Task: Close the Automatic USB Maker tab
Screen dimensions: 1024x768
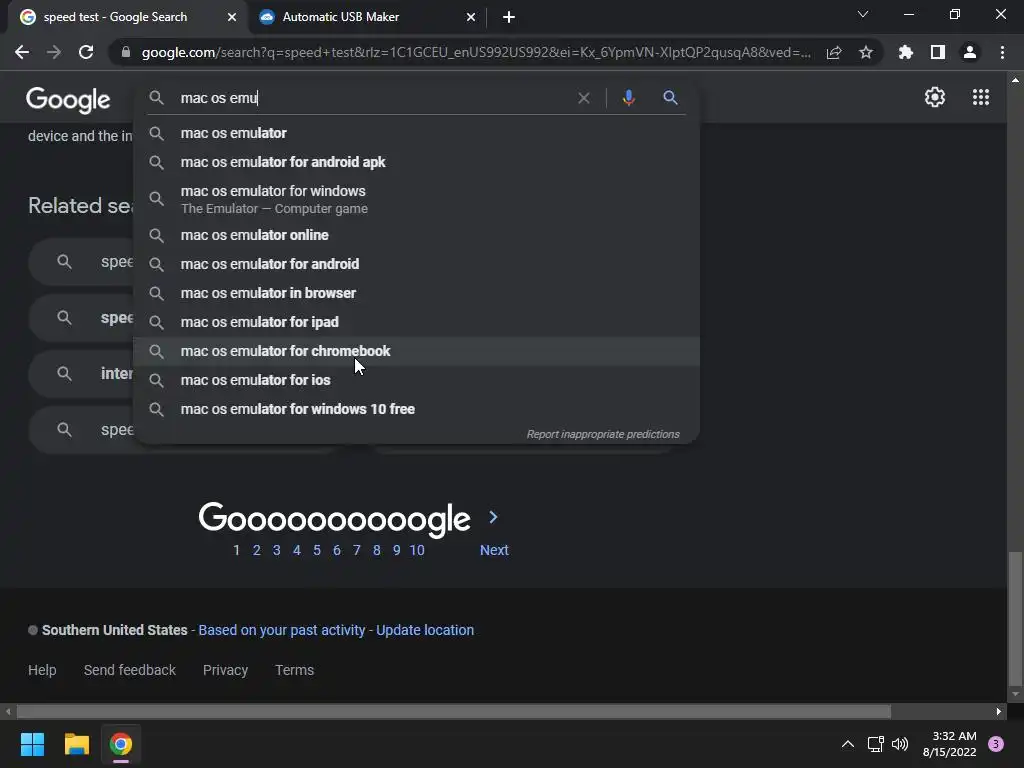Action: pos(471,17)
